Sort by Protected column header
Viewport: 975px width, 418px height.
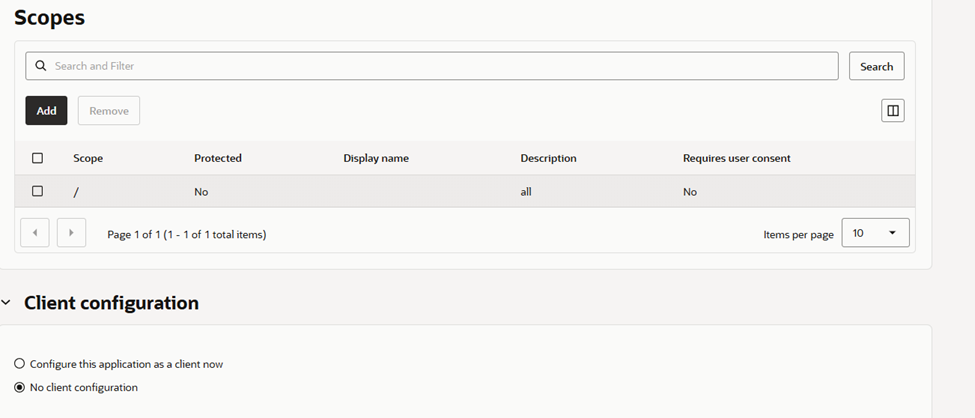[218, 158]
